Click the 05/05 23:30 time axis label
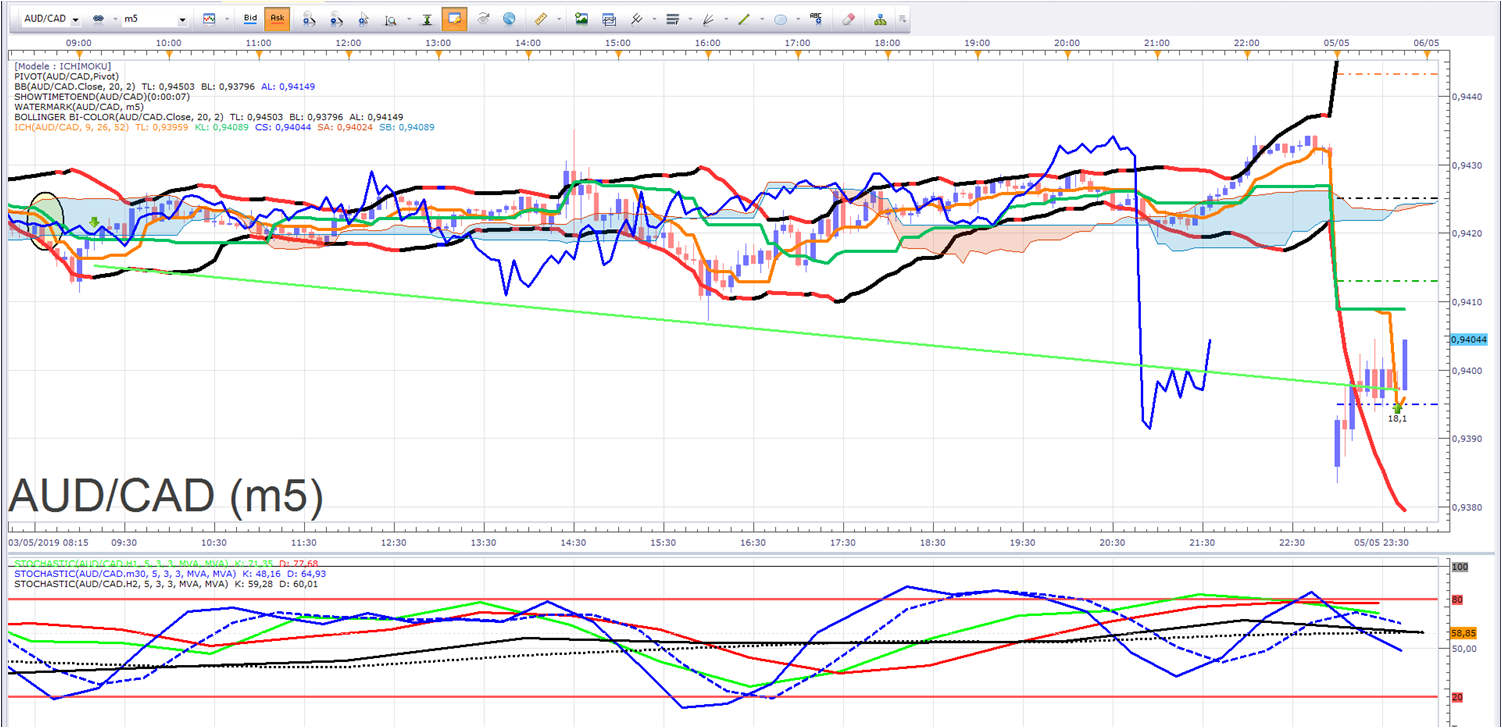1502x728 pixels. click(x=1382, y=542)
